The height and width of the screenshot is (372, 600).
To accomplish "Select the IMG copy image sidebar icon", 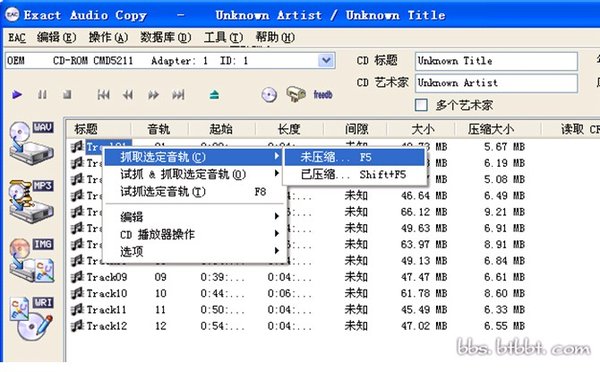I will [x=32, y=260].
